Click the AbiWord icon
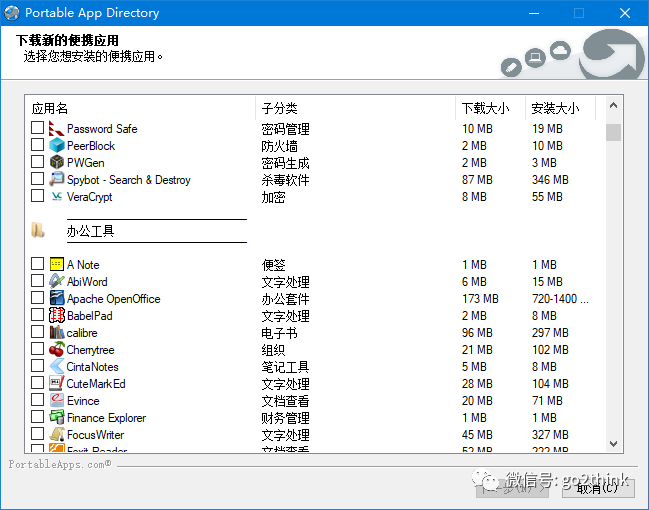 click(56, 281)
